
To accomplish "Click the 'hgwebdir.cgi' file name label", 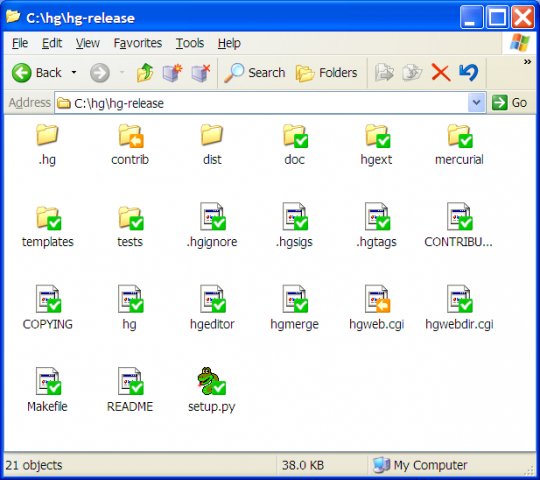I will (x=459, y=324).
